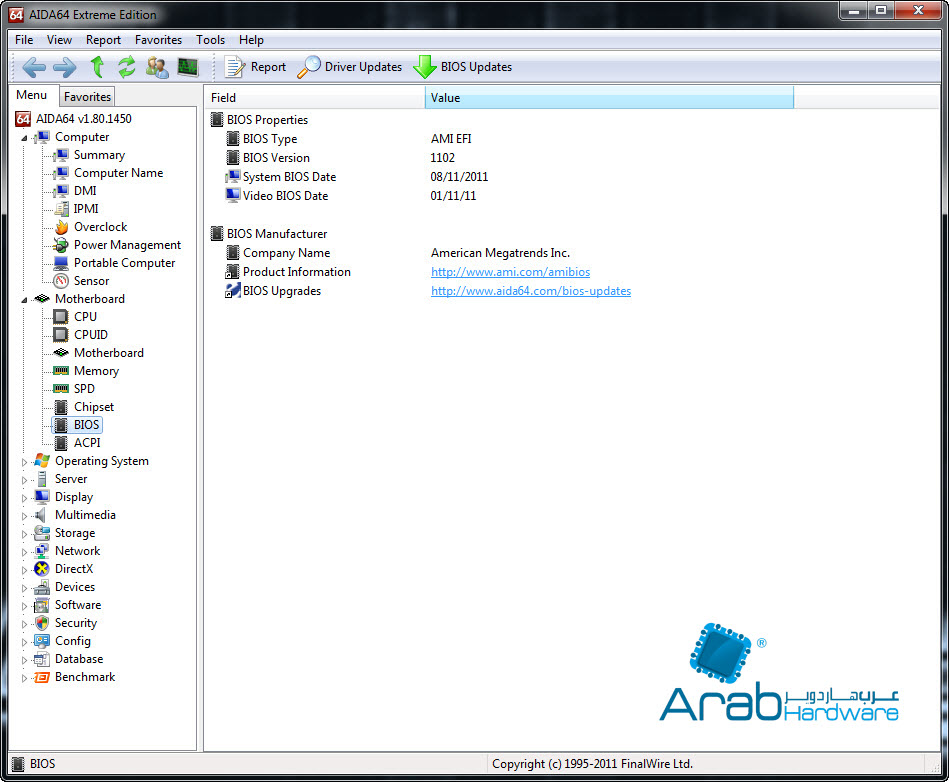Expand the Benchmark node
The height and width of the screenshot is (782, 949).
24,678
